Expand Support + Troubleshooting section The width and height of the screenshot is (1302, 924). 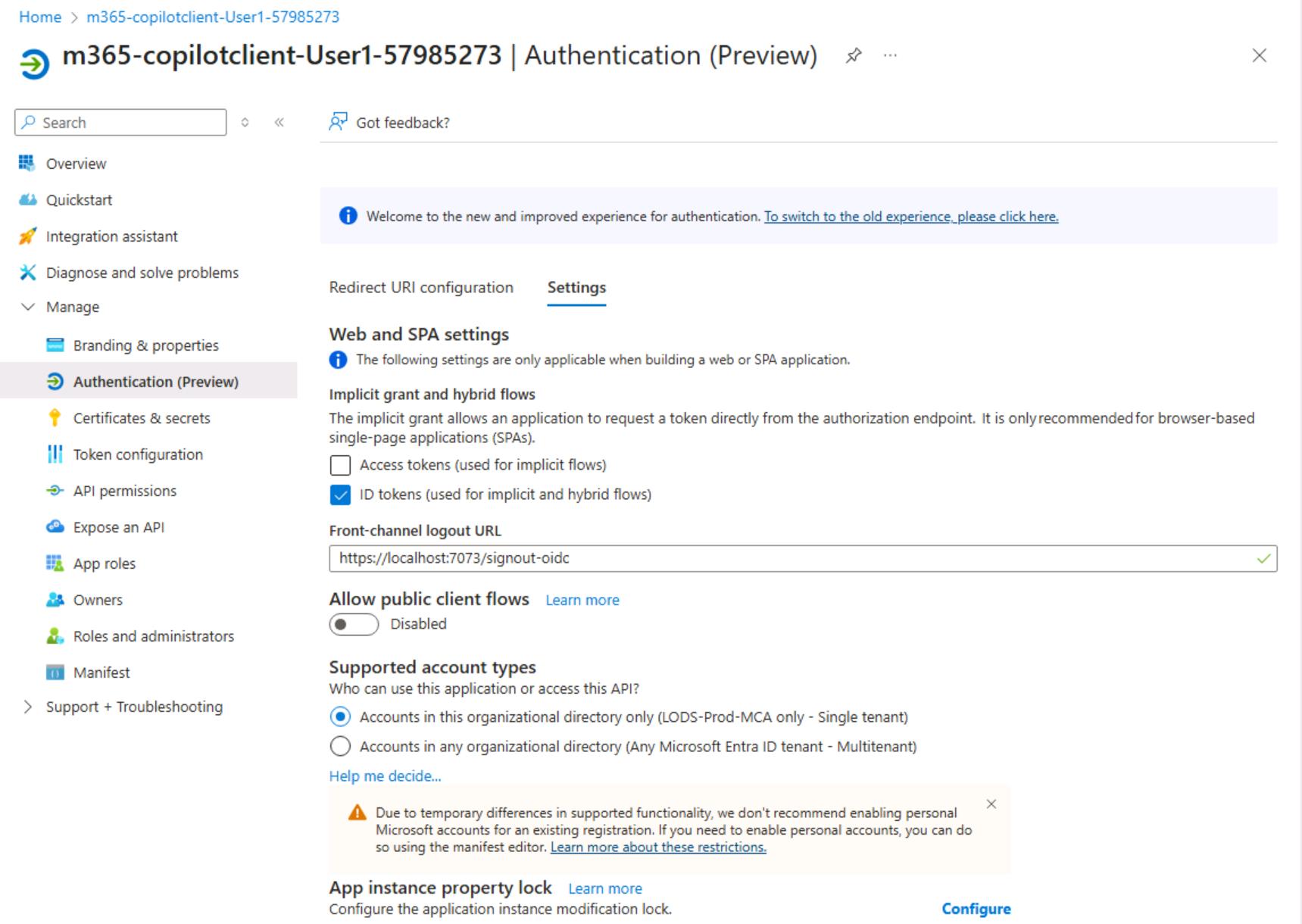(x=28, y=707)
